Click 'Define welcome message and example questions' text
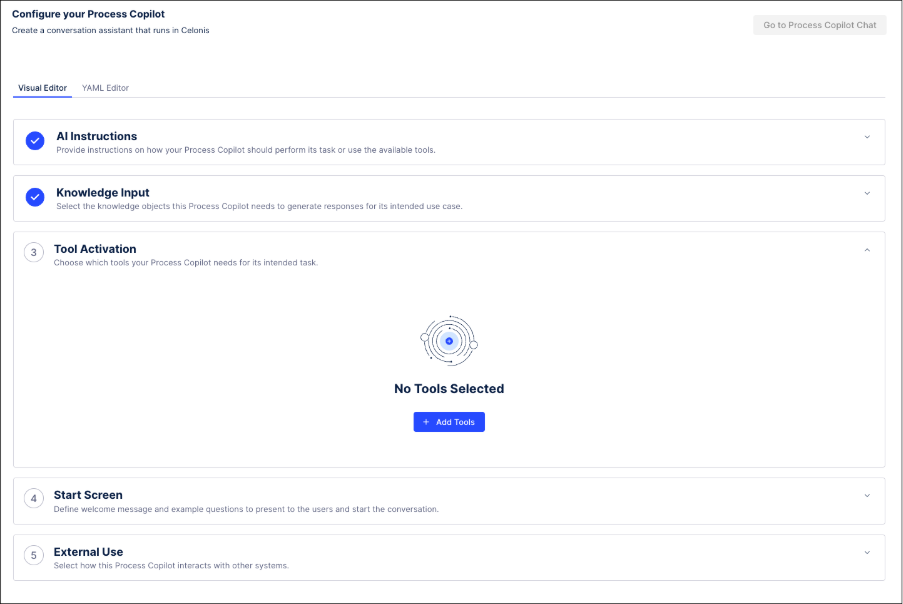Screen dimensions: 903x604 coord(246,509)
